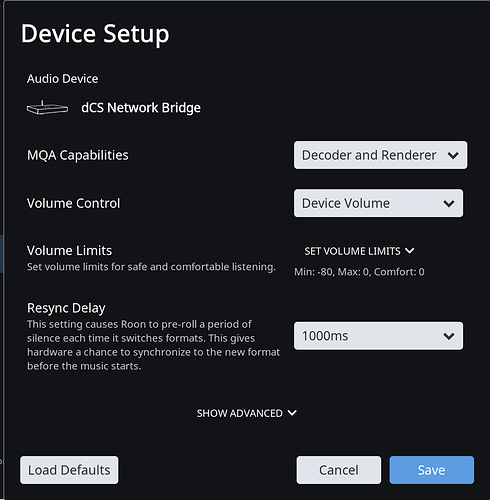Save the device setup

point(432,470)
